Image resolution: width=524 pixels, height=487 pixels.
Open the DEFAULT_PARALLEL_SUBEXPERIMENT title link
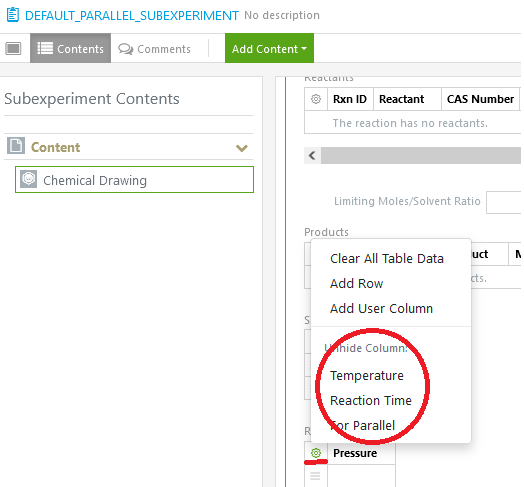tap(132, 16)
